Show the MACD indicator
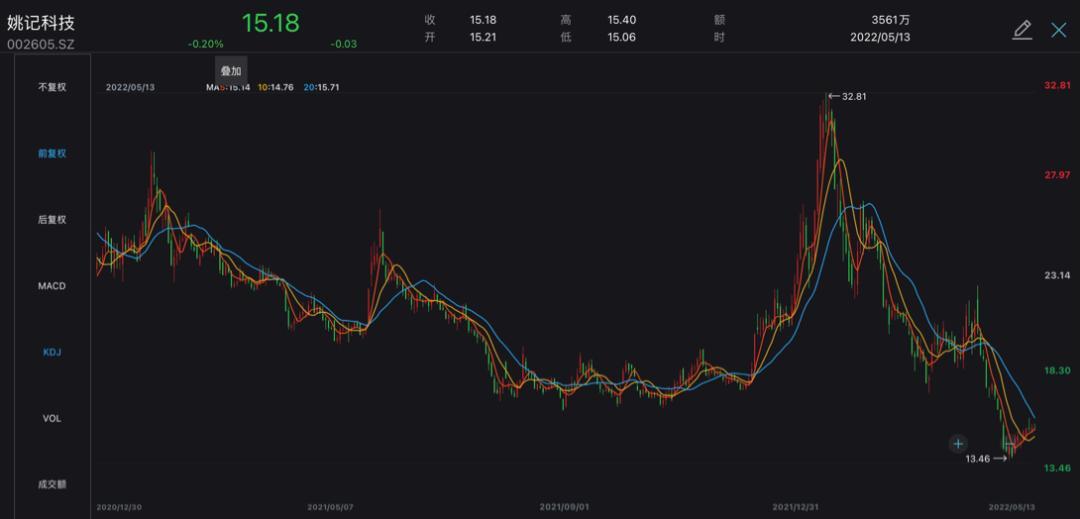Viewport: 1080px width, 519px height. click(51, 286)
